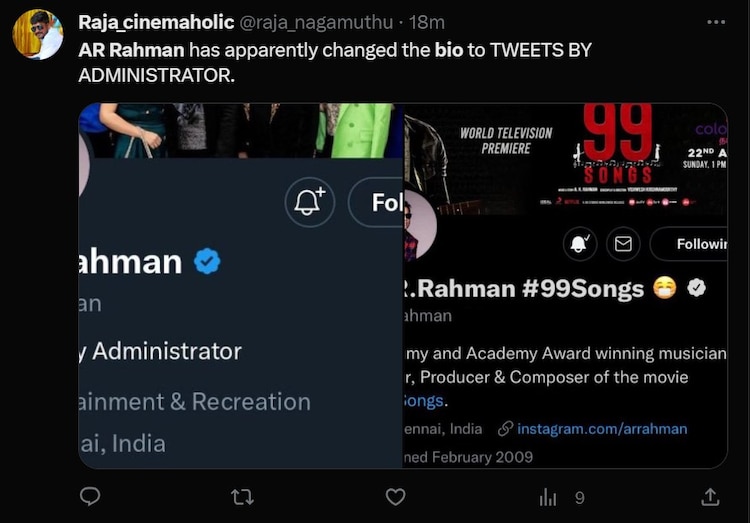Click the share tweet icon
This screenshot has height=523, width=750.
[710, 496]
